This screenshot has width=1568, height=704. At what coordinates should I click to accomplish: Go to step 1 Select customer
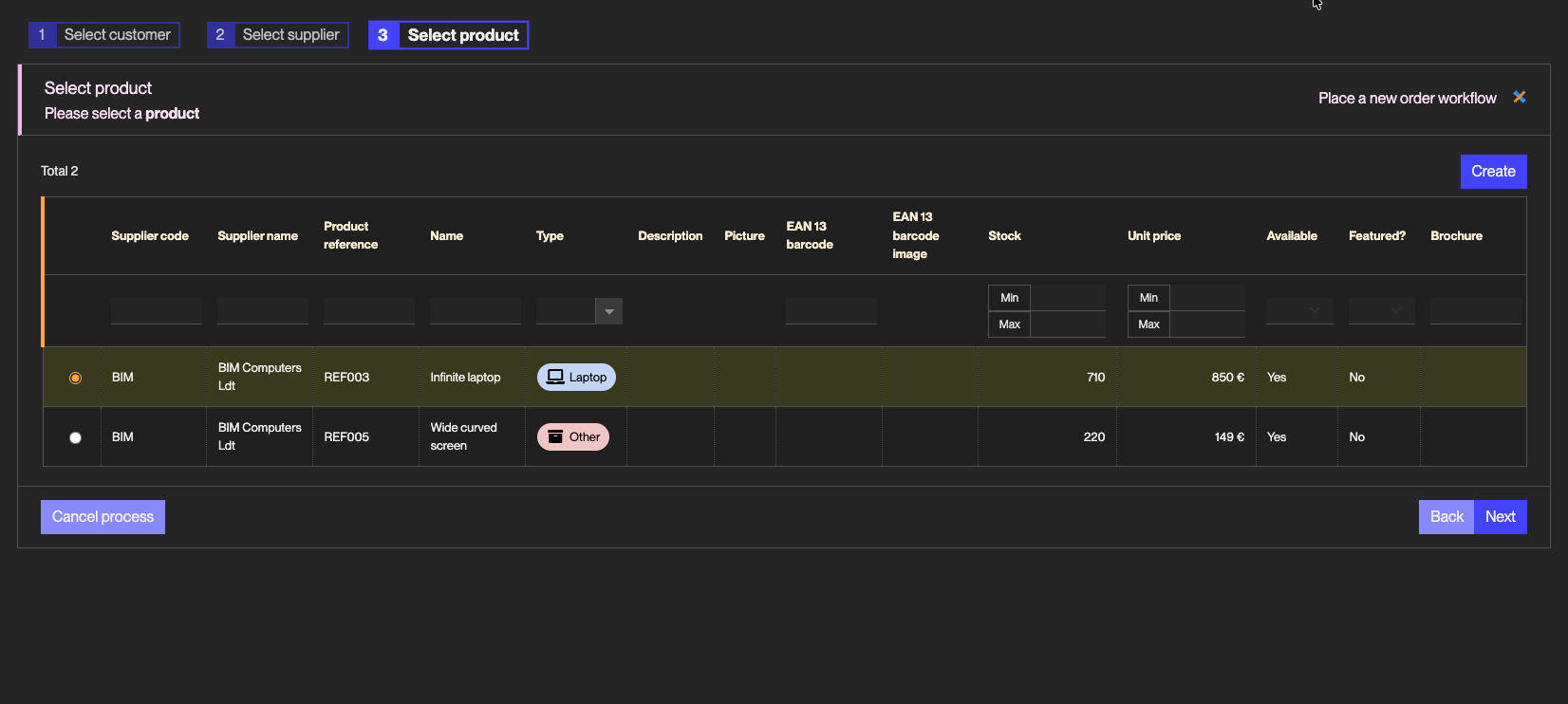pos(104,35)
